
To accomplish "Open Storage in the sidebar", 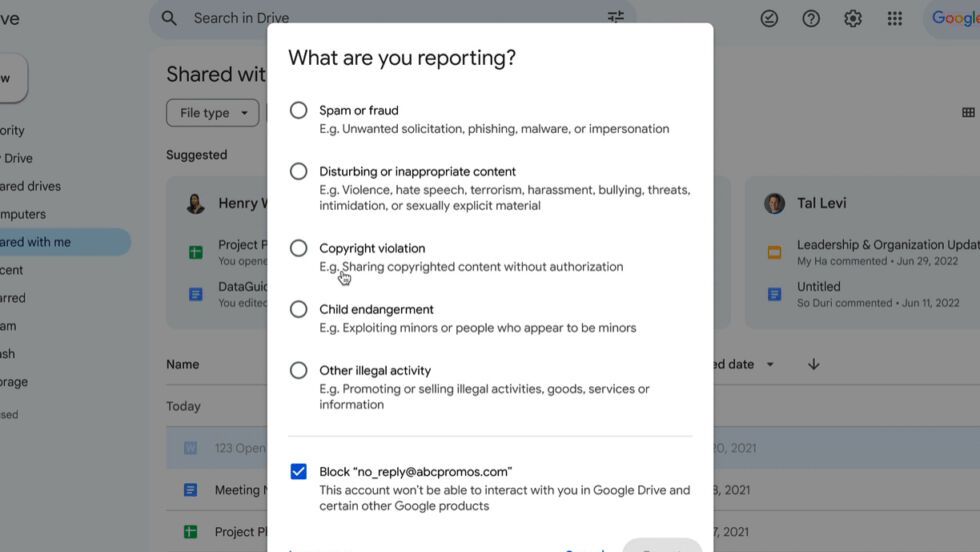I will pos(14,381).
